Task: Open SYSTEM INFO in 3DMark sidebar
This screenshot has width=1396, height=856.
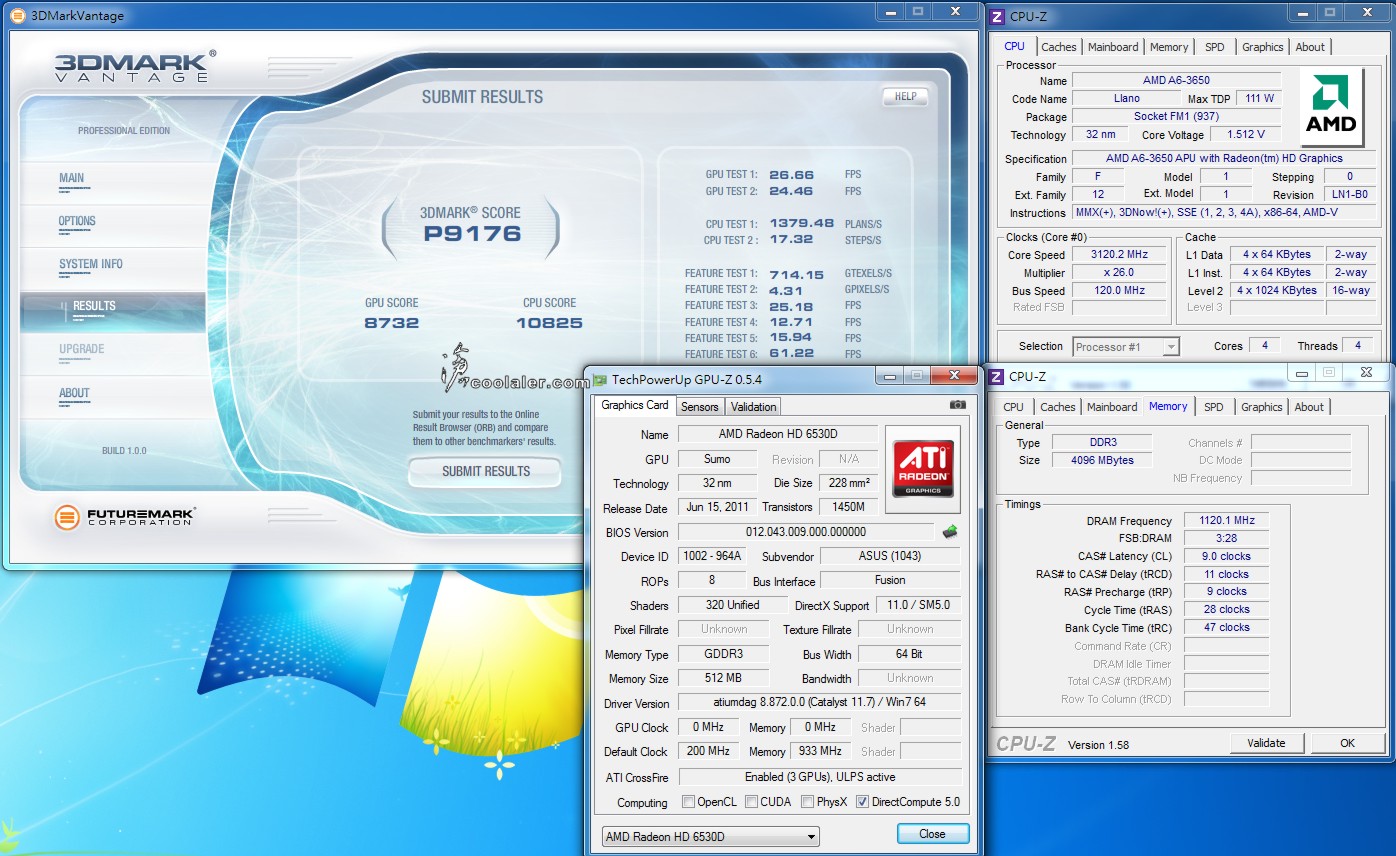Action: coord(91,265)
